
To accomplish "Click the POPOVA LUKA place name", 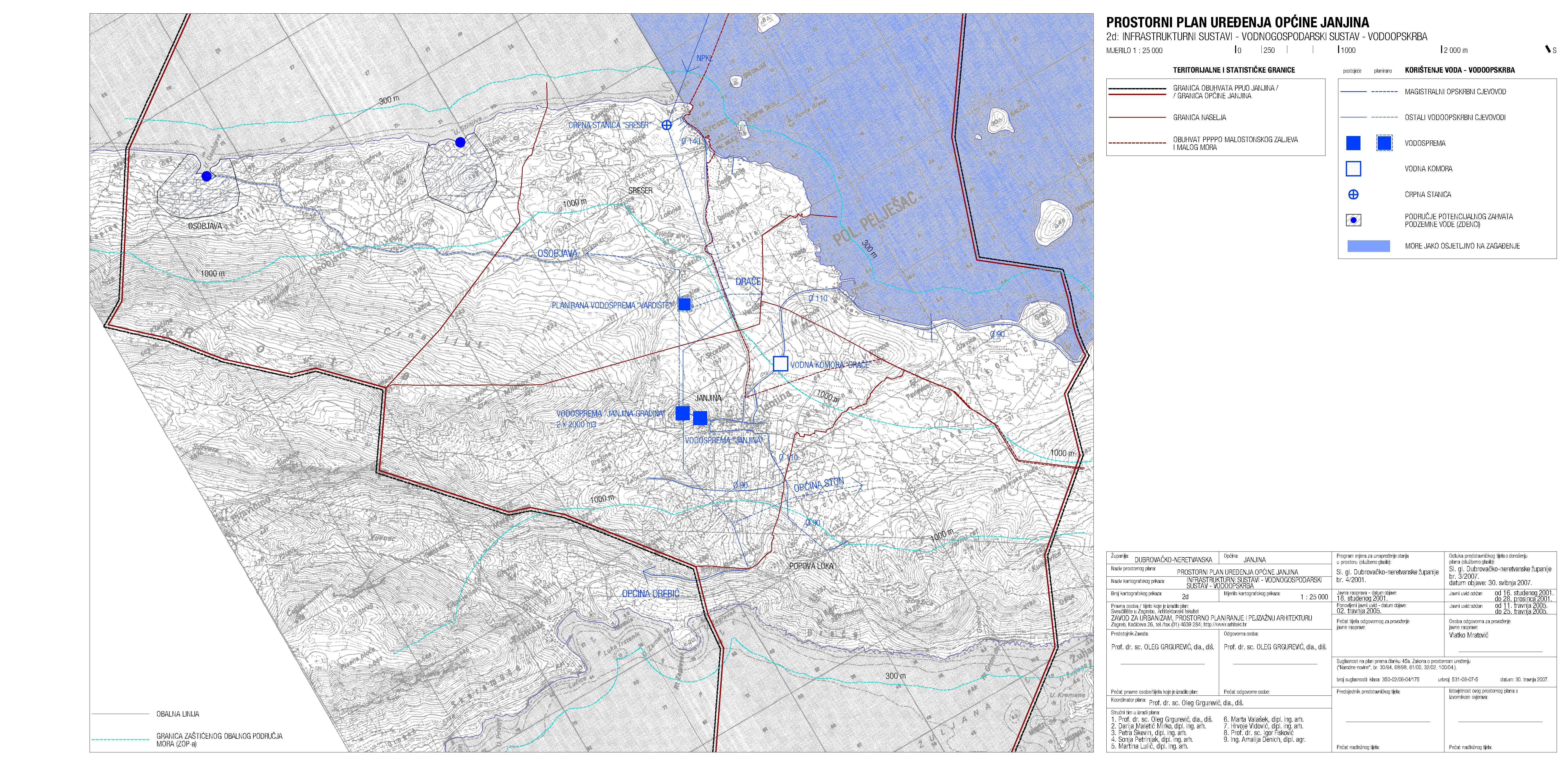I will pos(811,566).
